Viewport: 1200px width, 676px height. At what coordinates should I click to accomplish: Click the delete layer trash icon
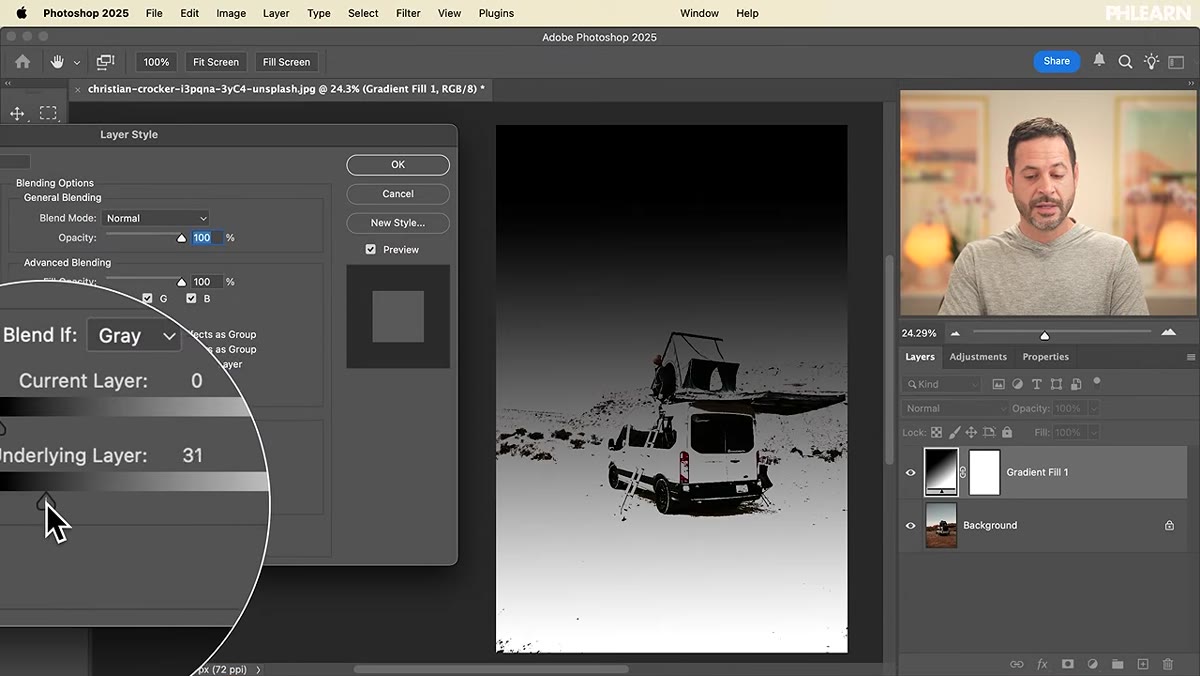[1168, 664]
